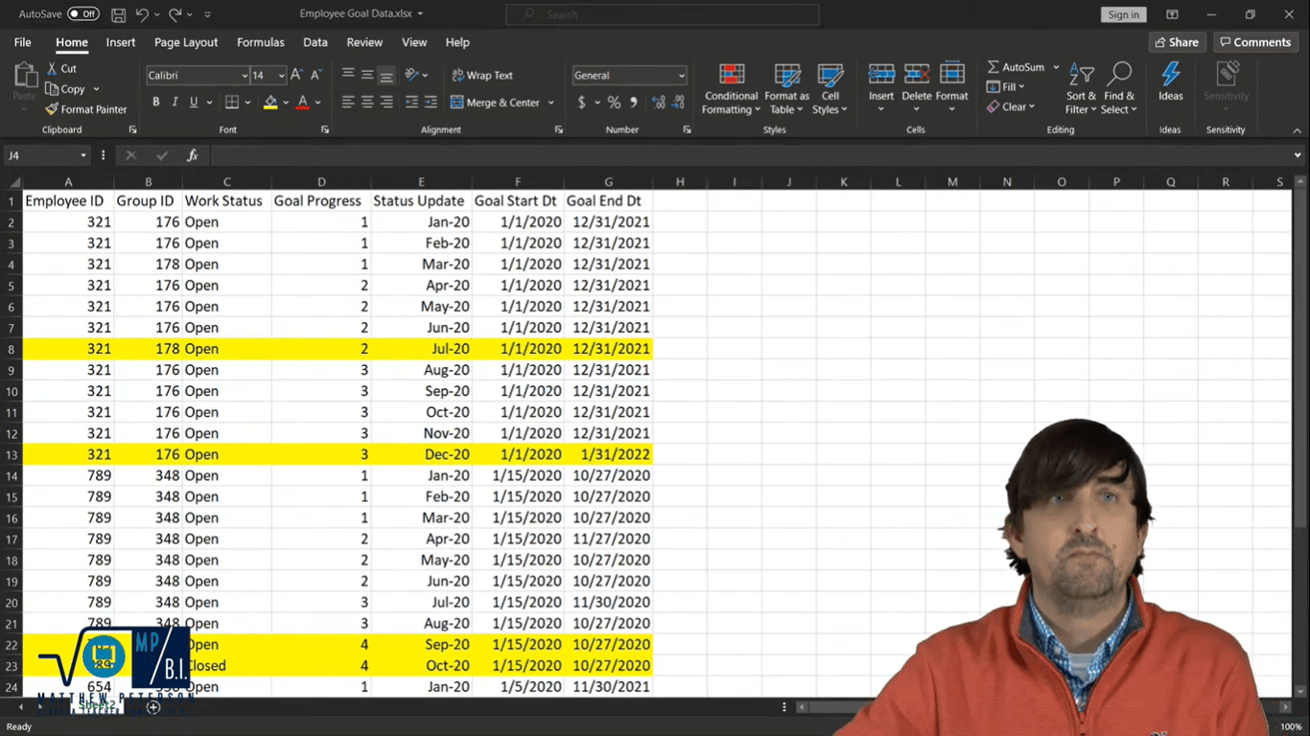Open the Data ribbon tab

pyautogui.click(x=315, y=42)
